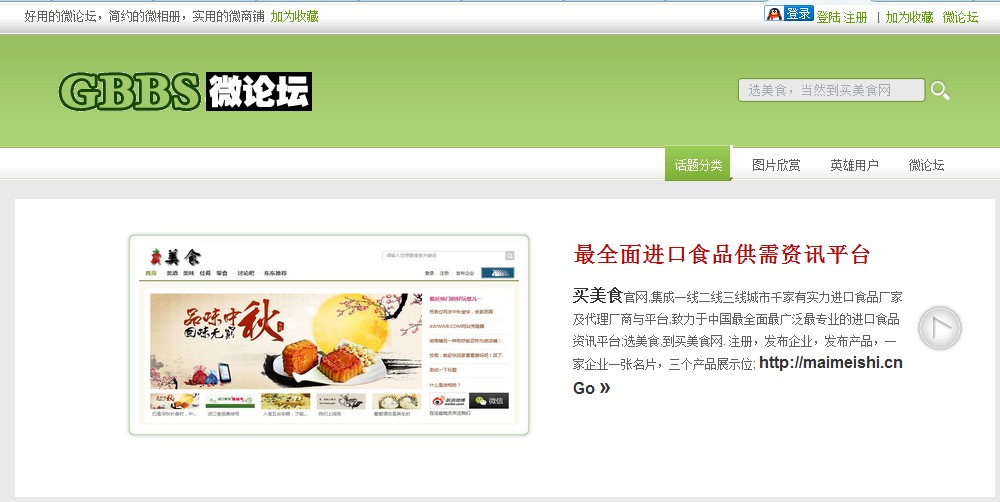Open the 话题分类 tab

[698, 165]
